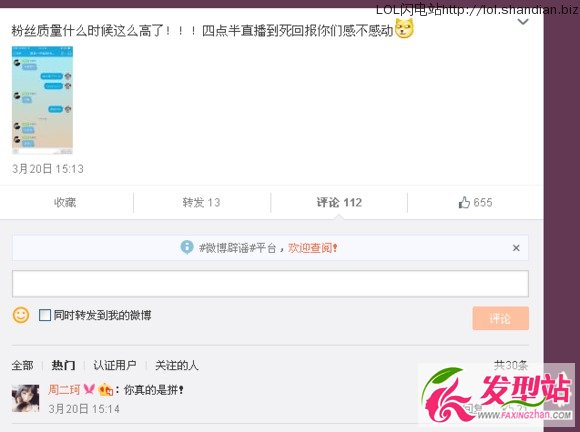Screen dimensions: 580x432
Task: Click the 收藏 favorite button
Action: click(x=65, y=202)
